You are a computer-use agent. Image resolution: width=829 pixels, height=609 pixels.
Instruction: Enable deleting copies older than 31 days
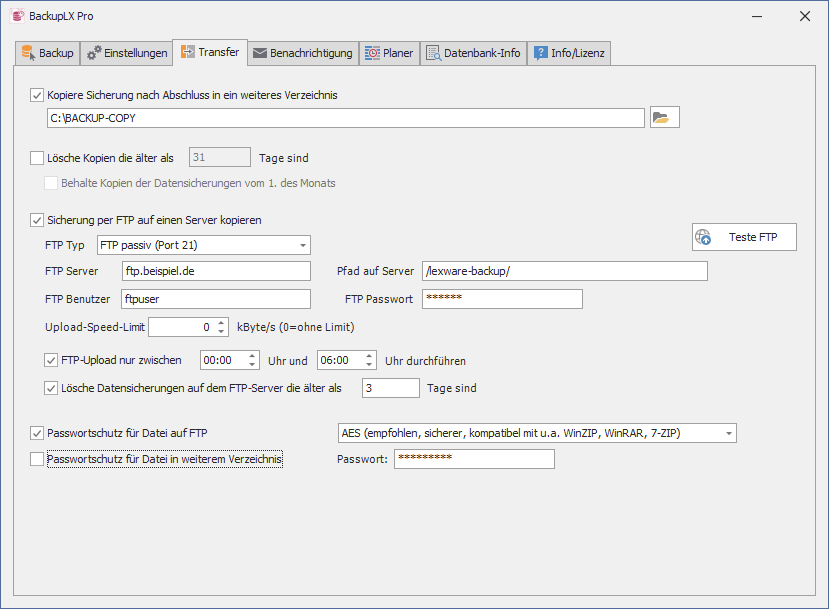tap(37, 157)
